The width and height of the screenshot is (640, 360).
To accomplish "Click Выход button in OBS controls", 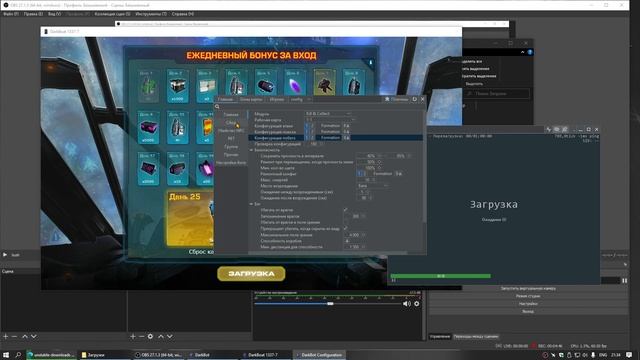I will point(528,311).
